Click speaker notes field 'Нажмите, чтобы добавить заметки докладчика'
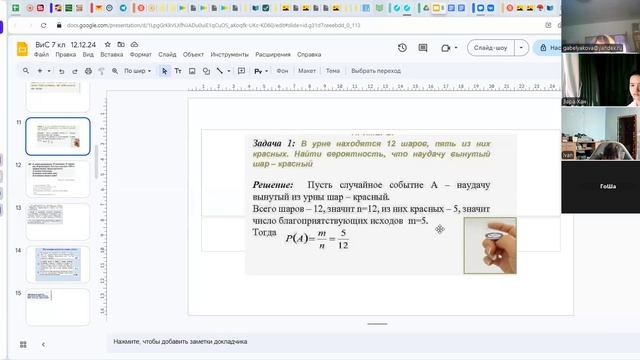The height and width of the screenshot is (360, 640). pos(180,342)
